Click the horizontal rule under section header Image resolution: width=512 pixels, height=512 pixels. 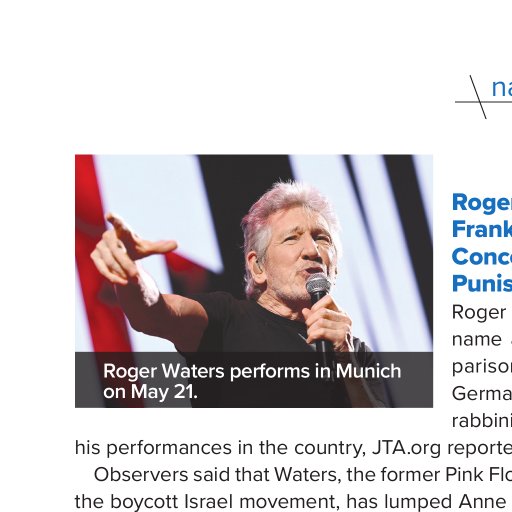[x=483, y=102]
